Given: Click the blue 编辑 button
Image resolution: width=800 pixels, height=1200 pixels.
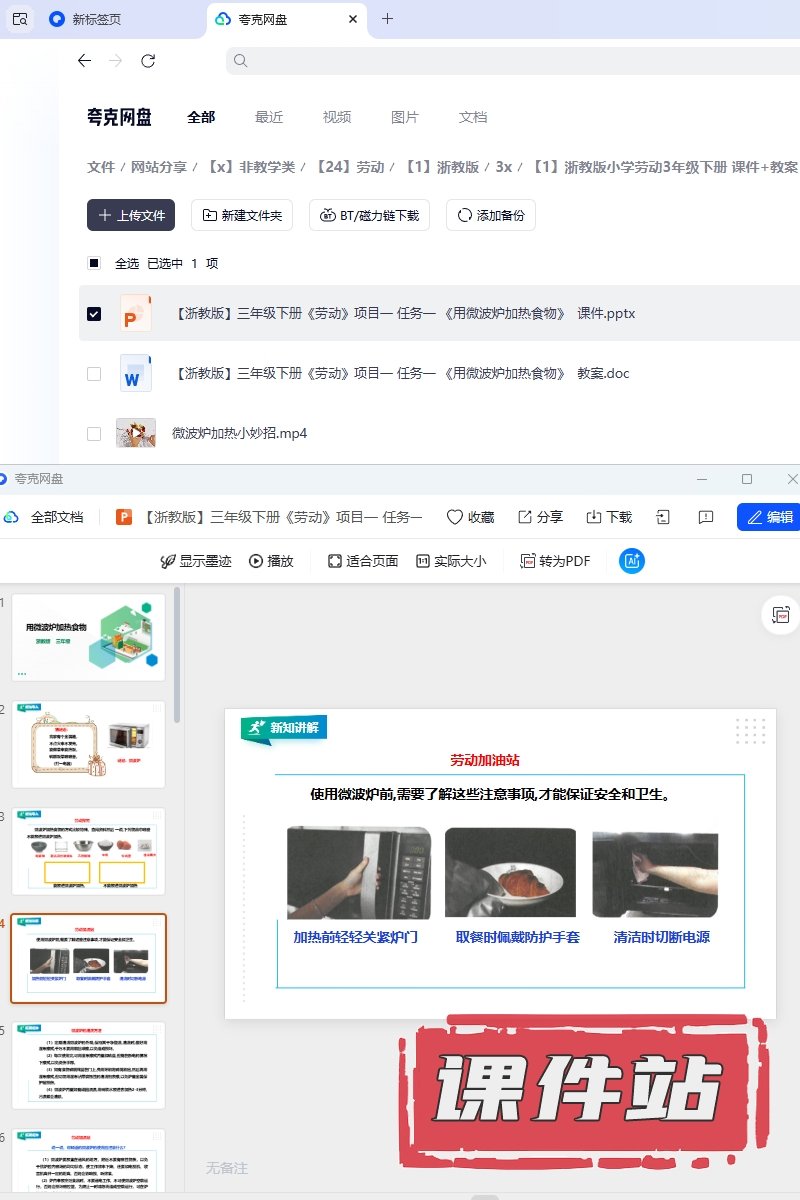Looking at the screenshot, I should [x=769, y=517].
